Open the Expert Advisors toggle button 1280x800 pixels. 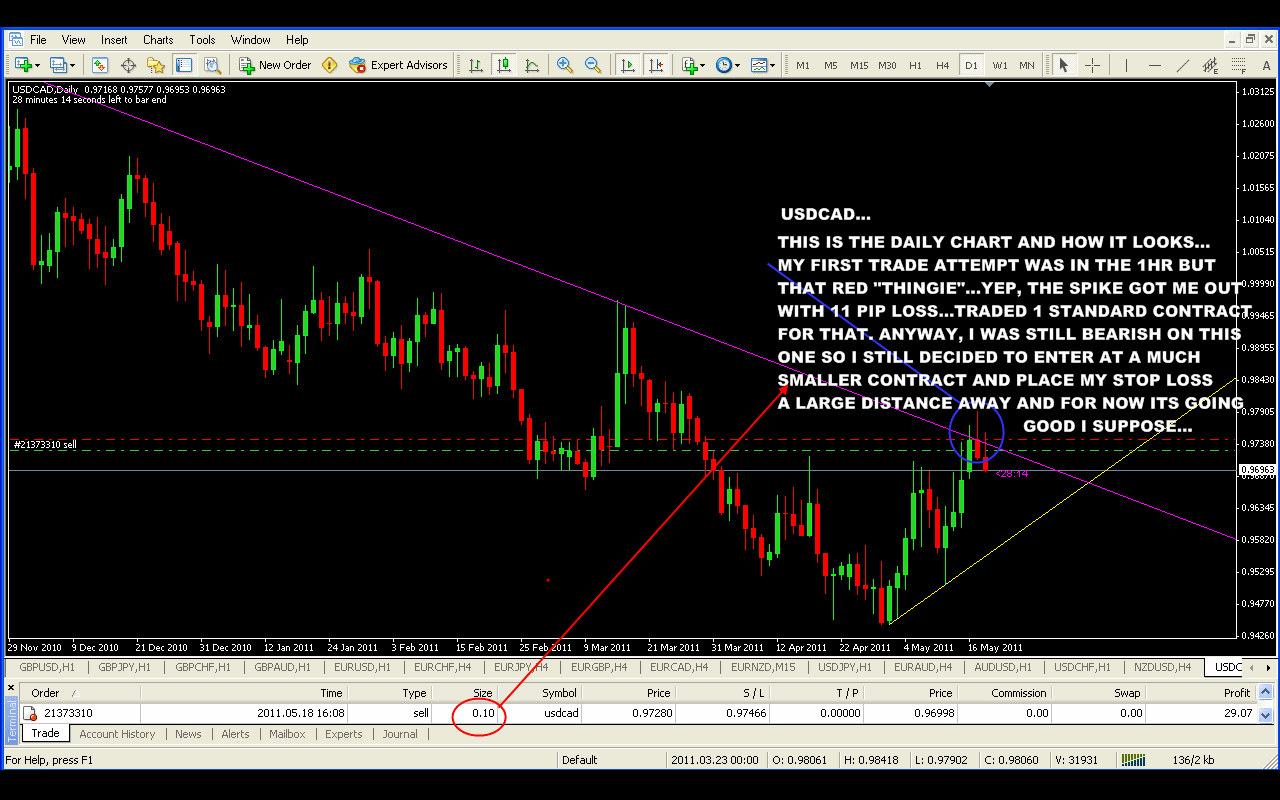coord(398,65)
